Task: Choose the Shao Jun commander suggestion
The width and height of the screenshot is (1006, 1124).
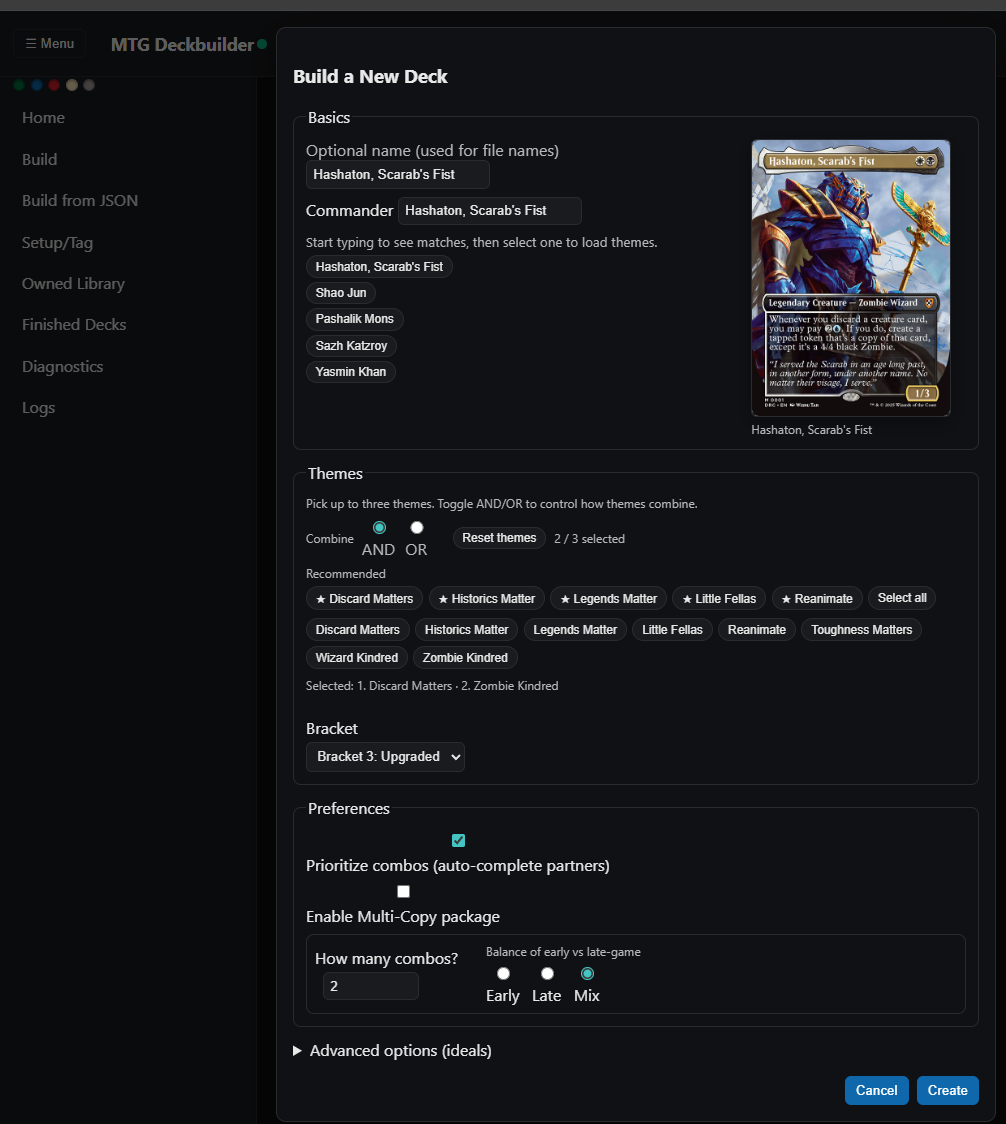Action: pos(340,292)
